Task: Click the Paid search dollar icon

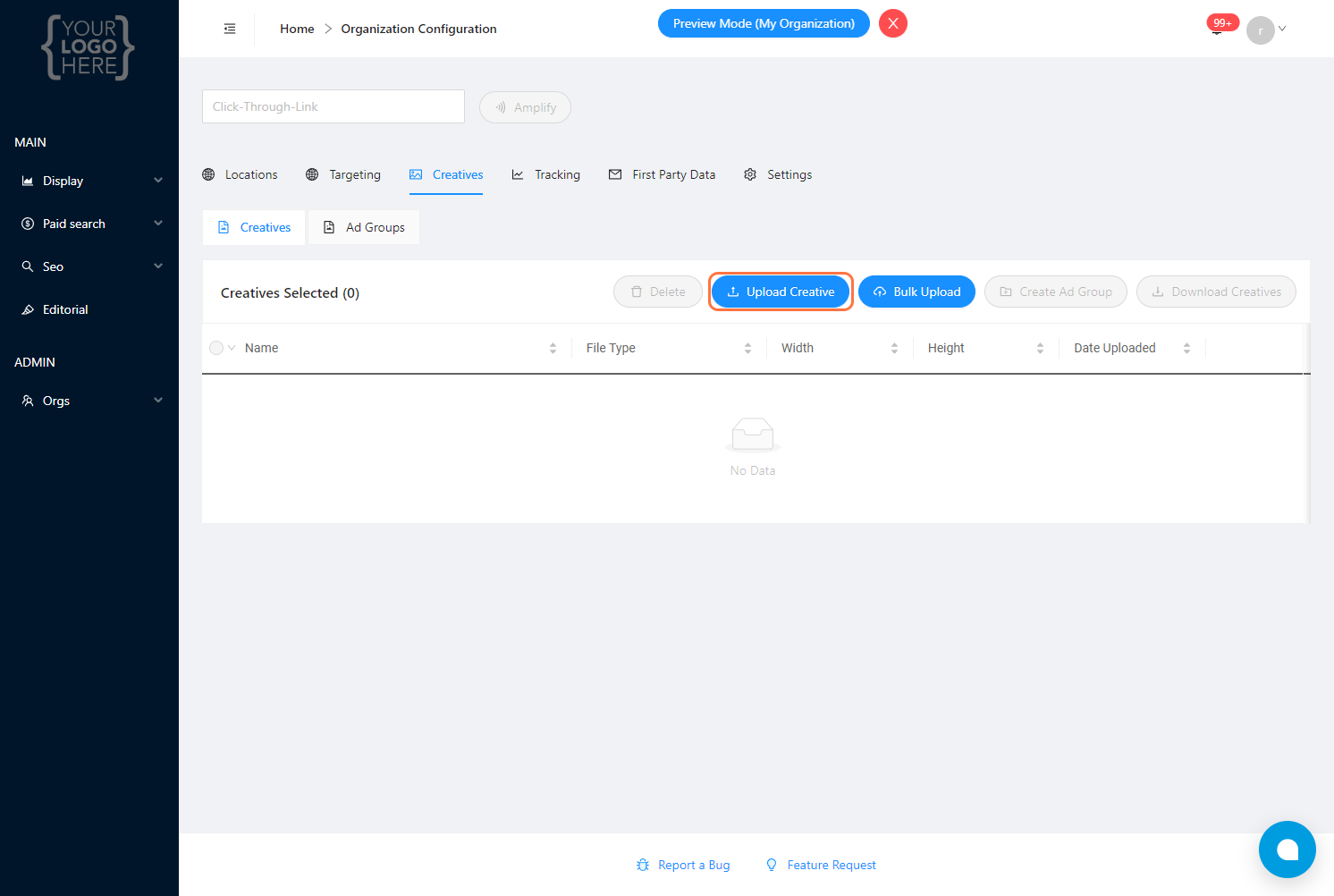Action: click(28, 224)
